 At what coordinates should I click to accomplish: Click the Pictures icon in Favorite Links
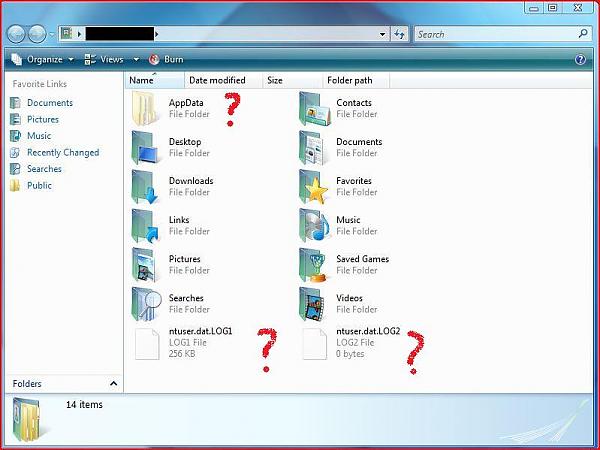point(15,119)
